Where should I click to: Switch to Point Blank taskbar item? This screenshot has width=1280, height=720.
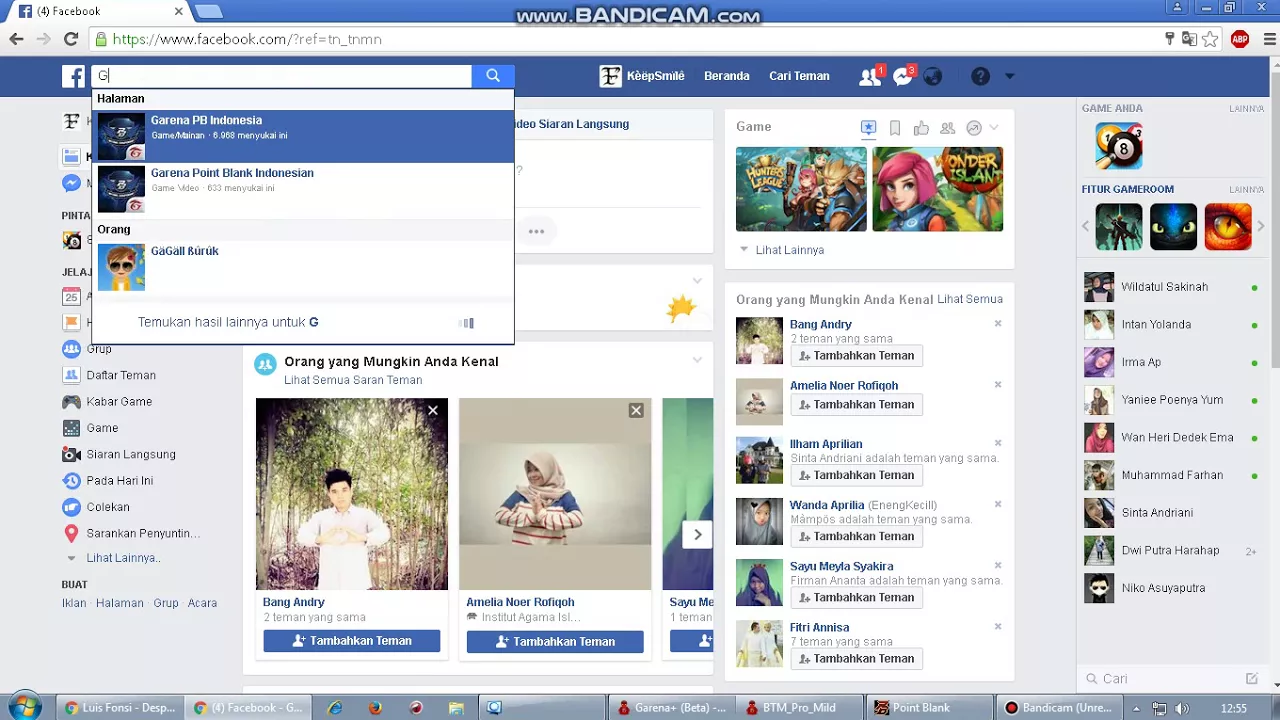point(929,708)
